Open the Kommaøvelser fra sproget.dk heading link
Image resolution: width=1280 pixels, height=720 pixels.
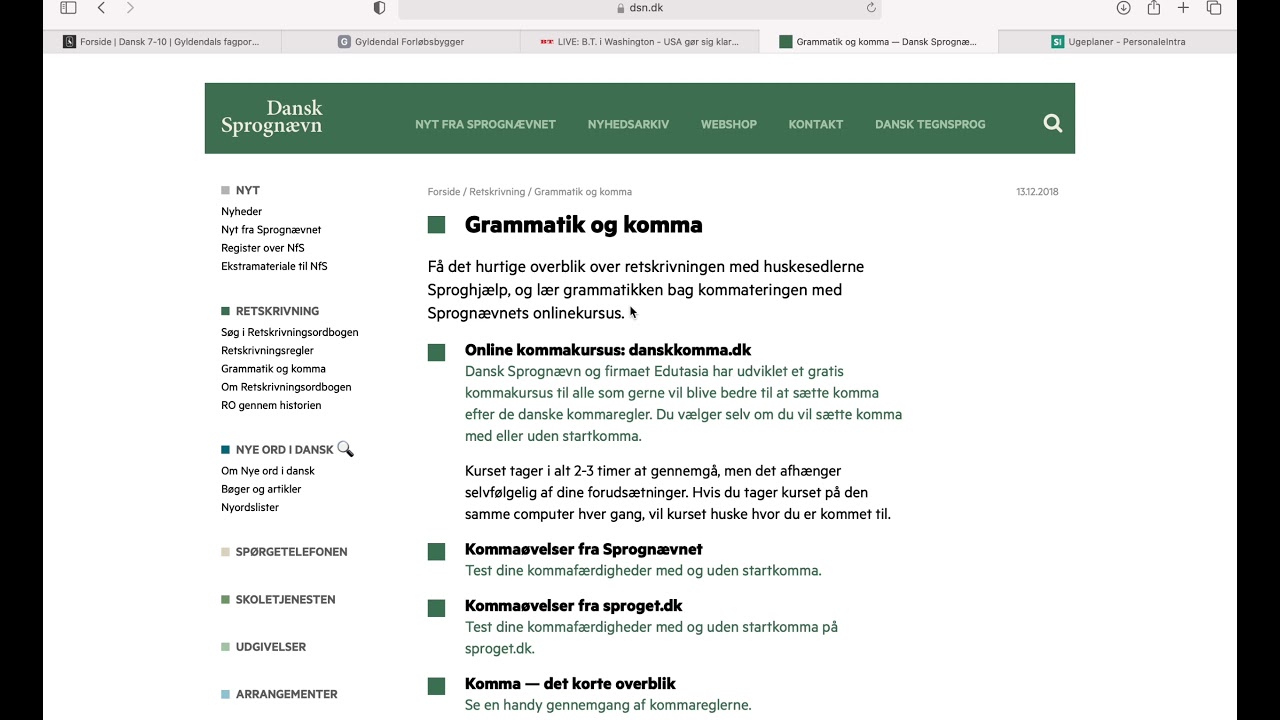(x=573, y=605)
